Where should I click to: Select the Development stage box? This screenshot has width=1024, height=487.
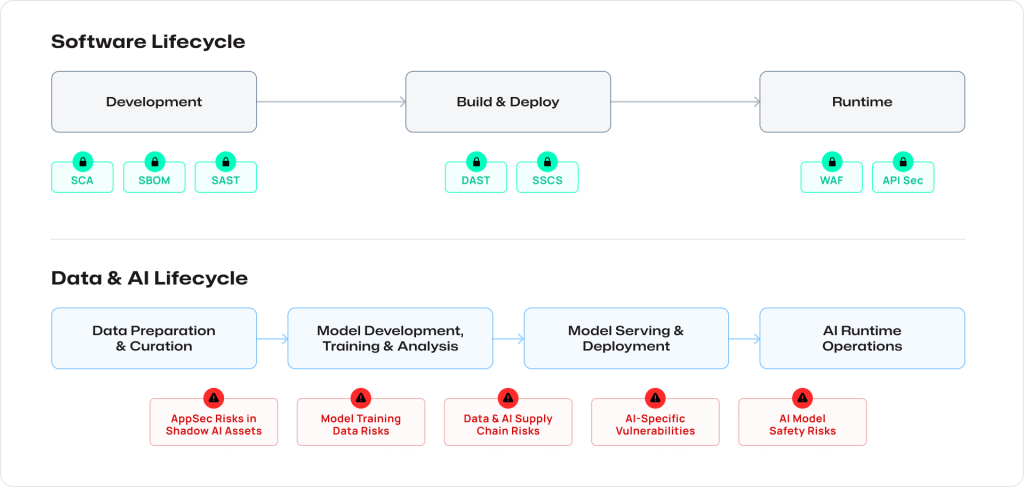[x=154, y=102]
